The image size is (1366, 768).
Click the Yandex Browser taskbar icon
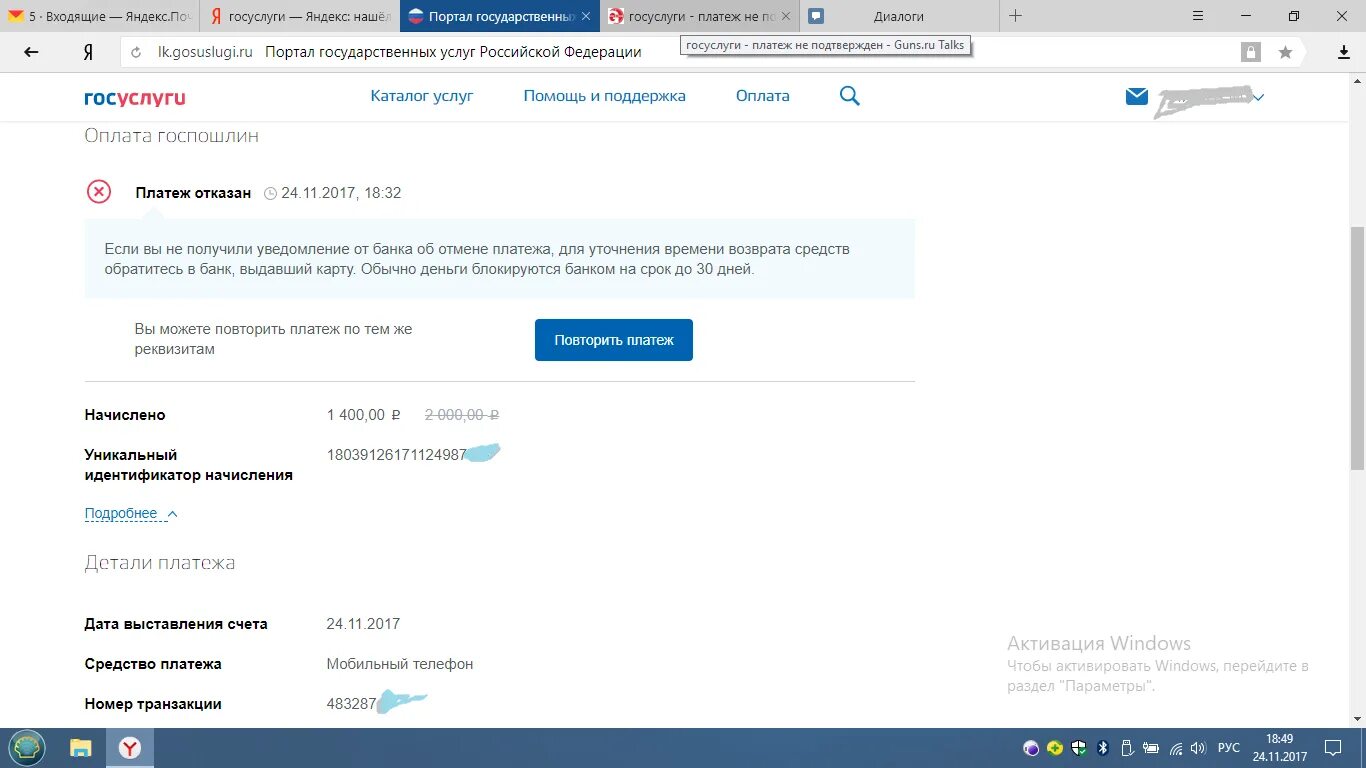pos(130,748)
